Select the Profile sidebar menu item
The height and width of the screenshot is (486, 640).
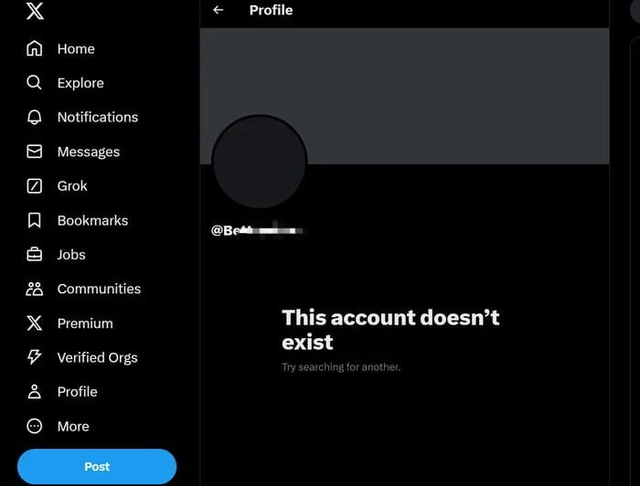coord(62,392)
